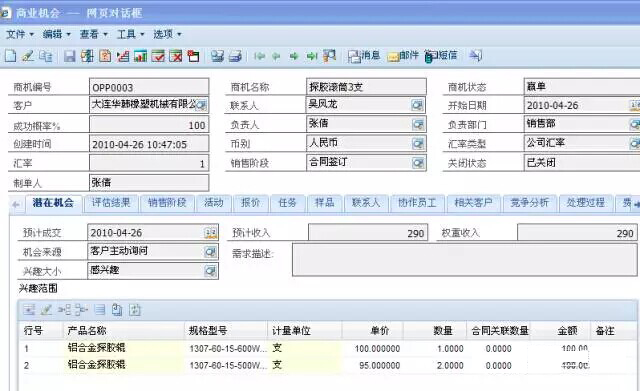This screenshot has width=640, height=391.
Task: Open the 销售阶段 field lookup button
Action: coord(418,163)
